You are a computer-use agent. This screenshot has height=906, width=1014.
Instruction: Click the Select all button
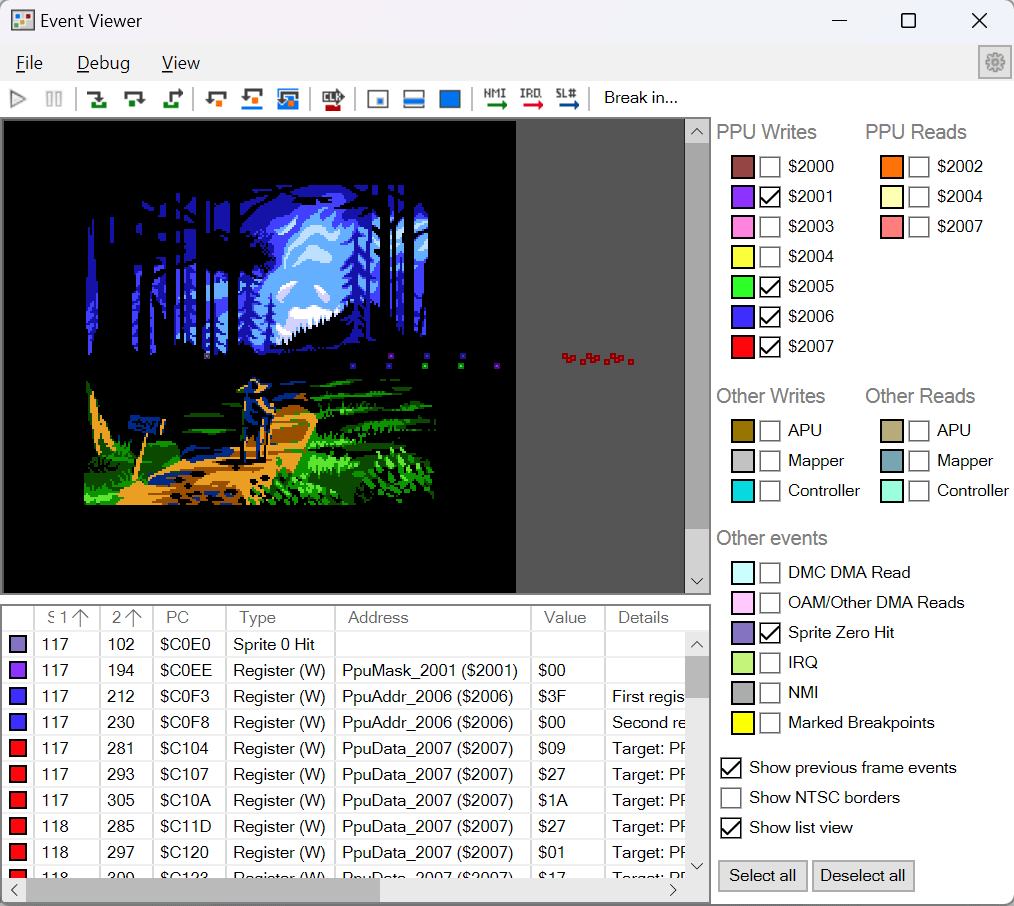[x=762, y=876]
